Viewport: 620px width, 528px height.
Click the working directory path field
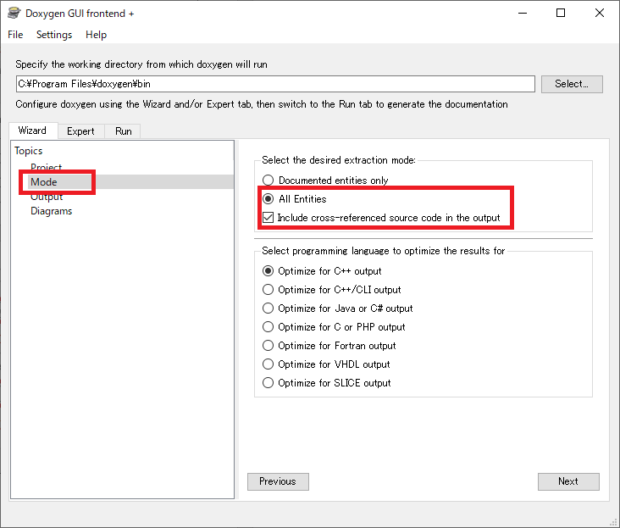[275, 84]
